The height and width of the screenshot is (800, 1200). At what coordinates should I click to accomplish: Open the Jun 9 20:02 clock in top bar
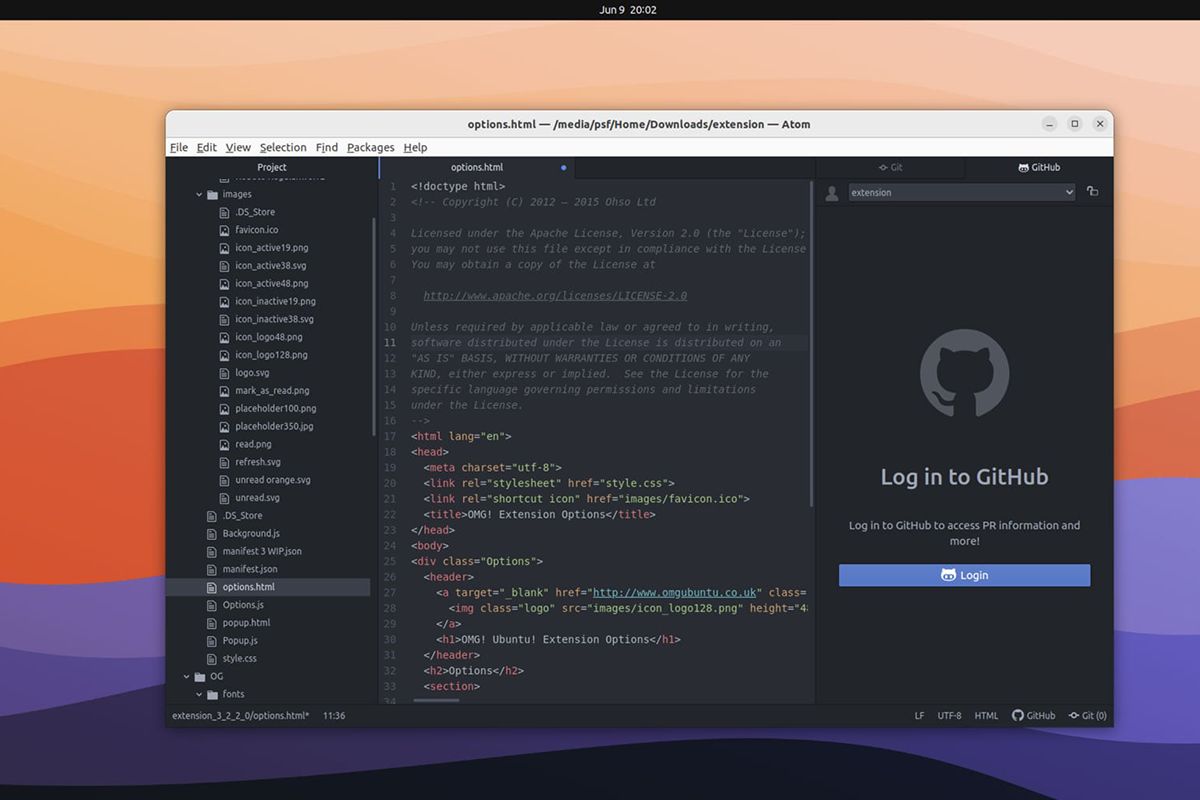click(x=628, y=10)
